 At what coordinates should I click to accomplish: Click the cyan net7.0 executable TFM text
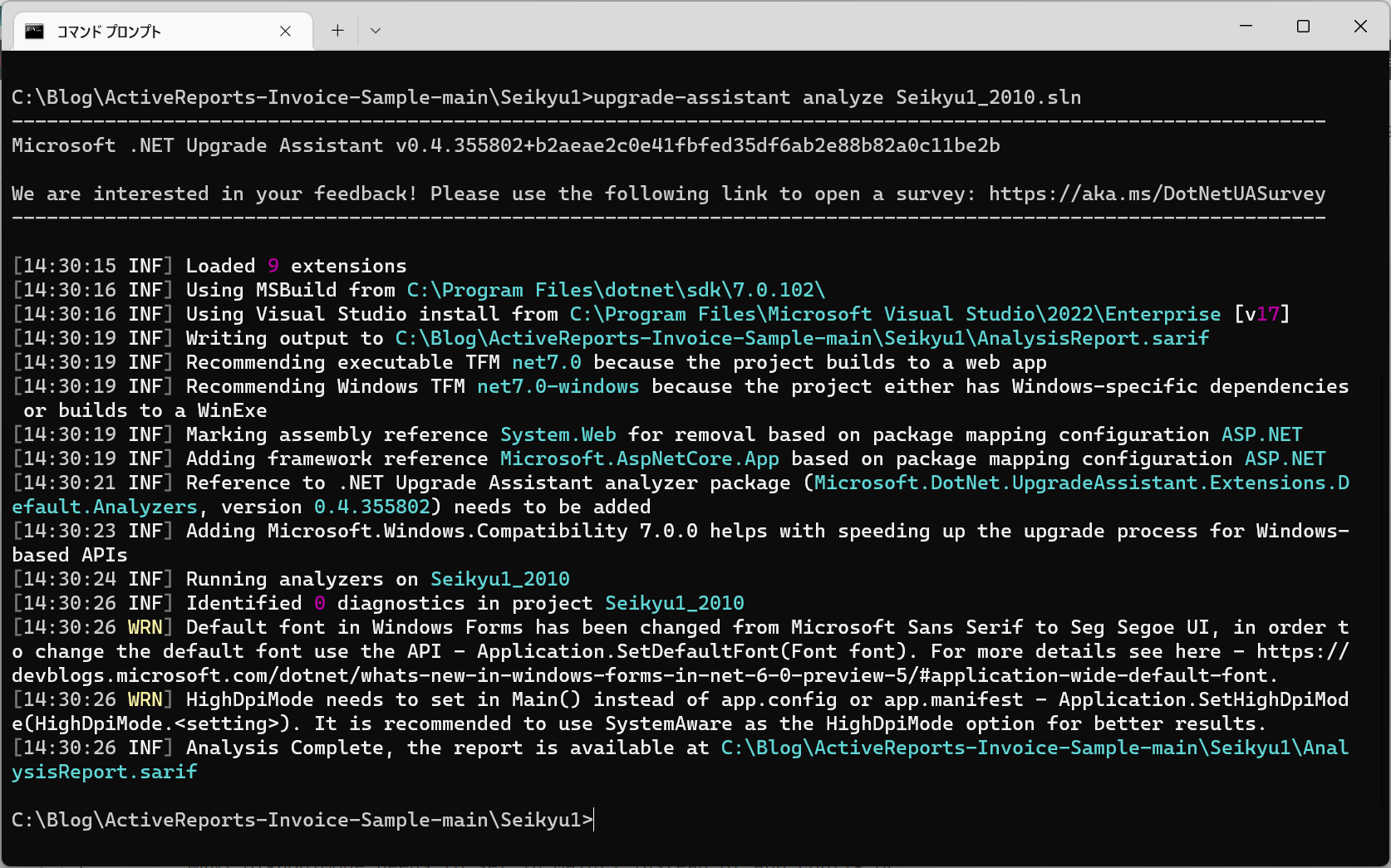coord(547,362)
